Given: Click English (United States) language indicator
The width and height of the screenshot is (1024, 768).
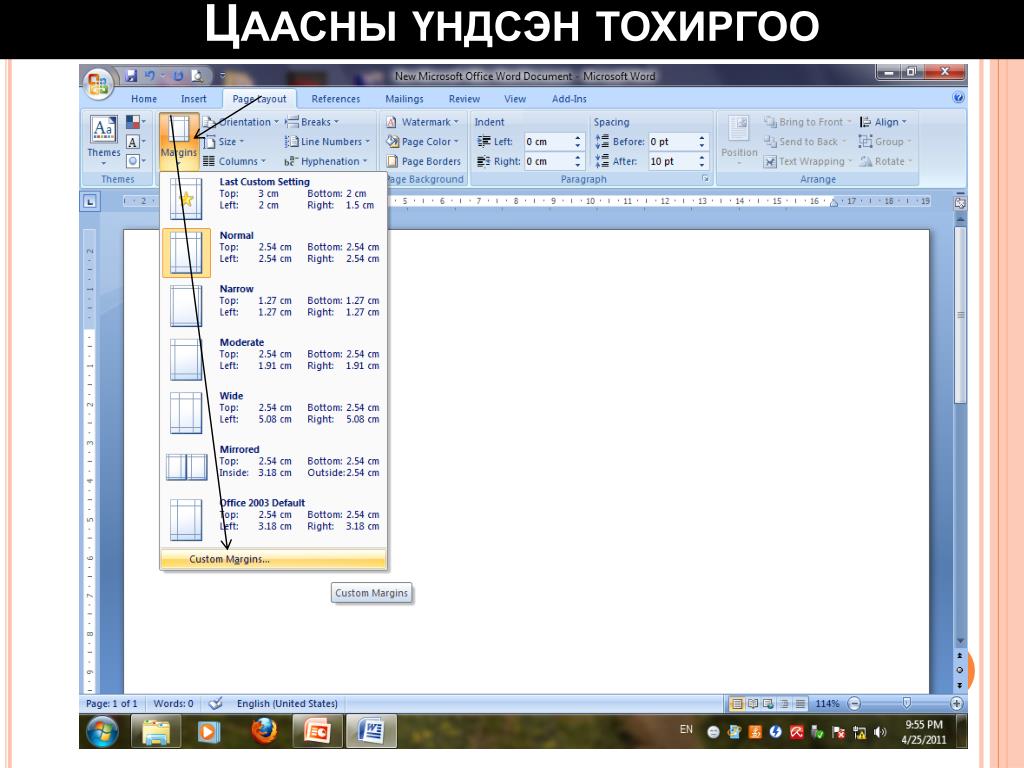Looking at the screenshot, I should click(x=287, y=703).
